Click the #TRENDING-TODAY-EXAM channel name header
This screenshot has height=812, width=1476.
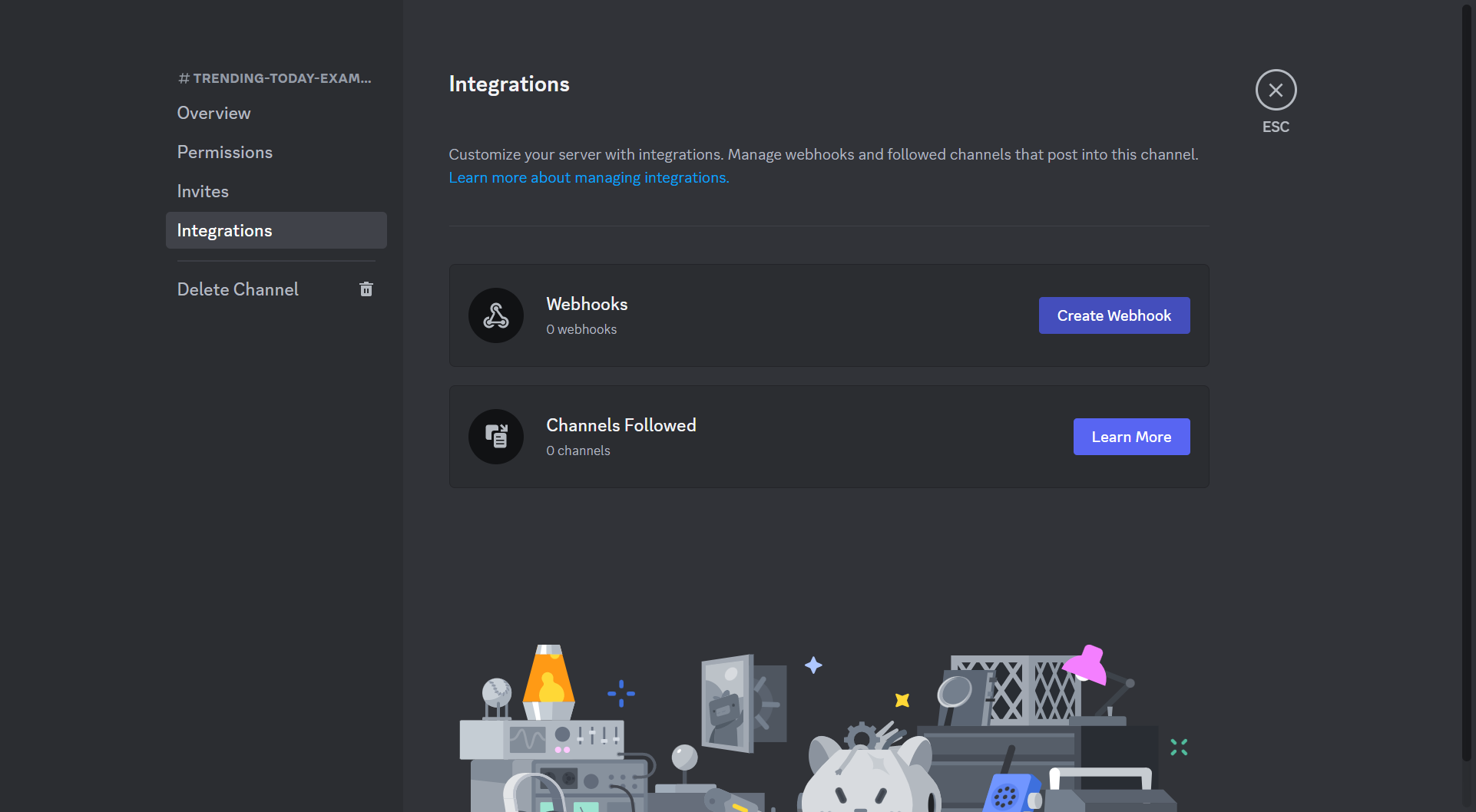(x=275, y=78)
